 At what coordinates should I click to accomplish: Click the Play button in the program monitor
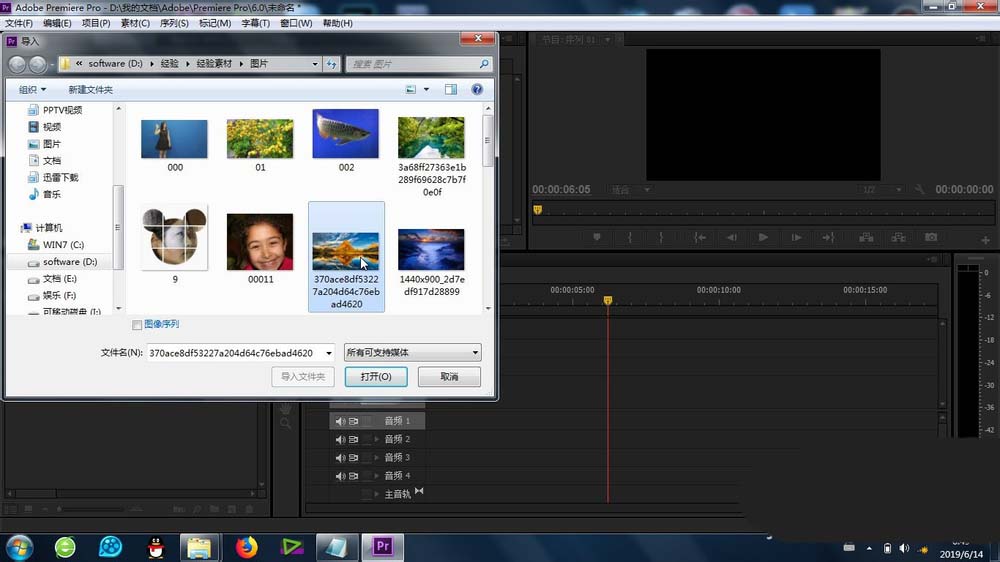pos(763,237)
